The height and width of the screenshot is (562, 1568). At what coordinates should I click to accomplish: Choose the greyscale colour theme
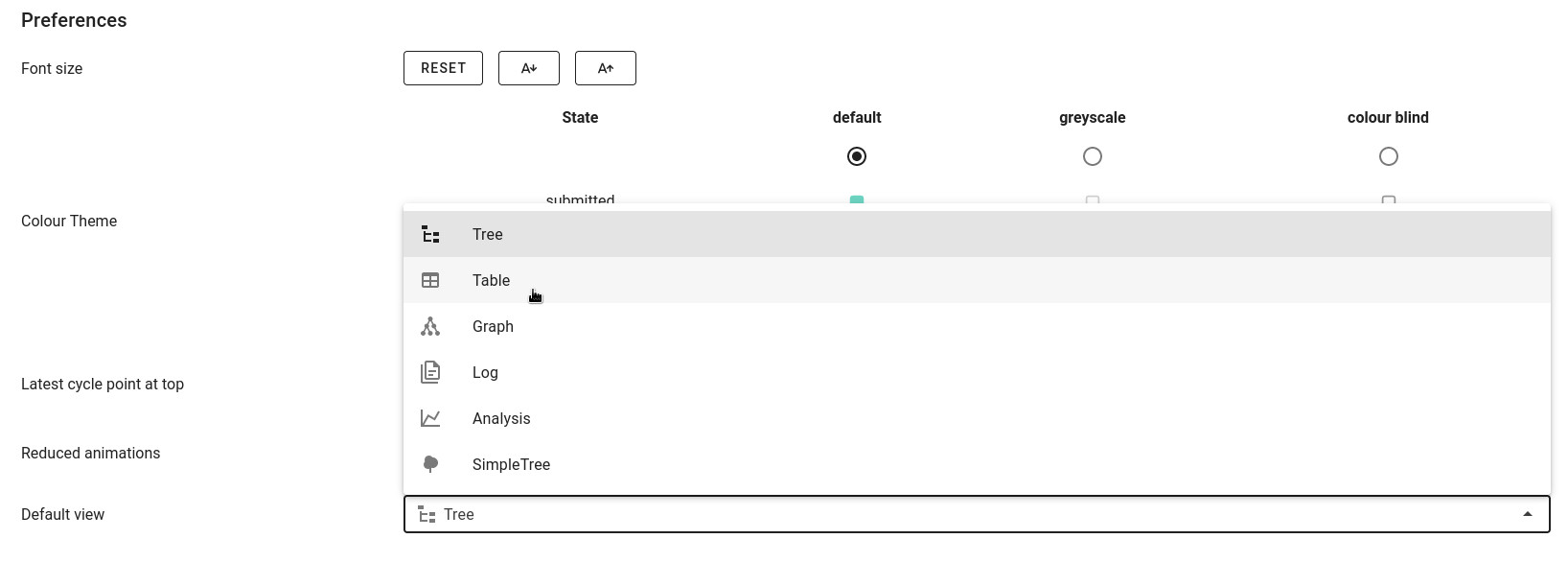tap(1092, 156)
